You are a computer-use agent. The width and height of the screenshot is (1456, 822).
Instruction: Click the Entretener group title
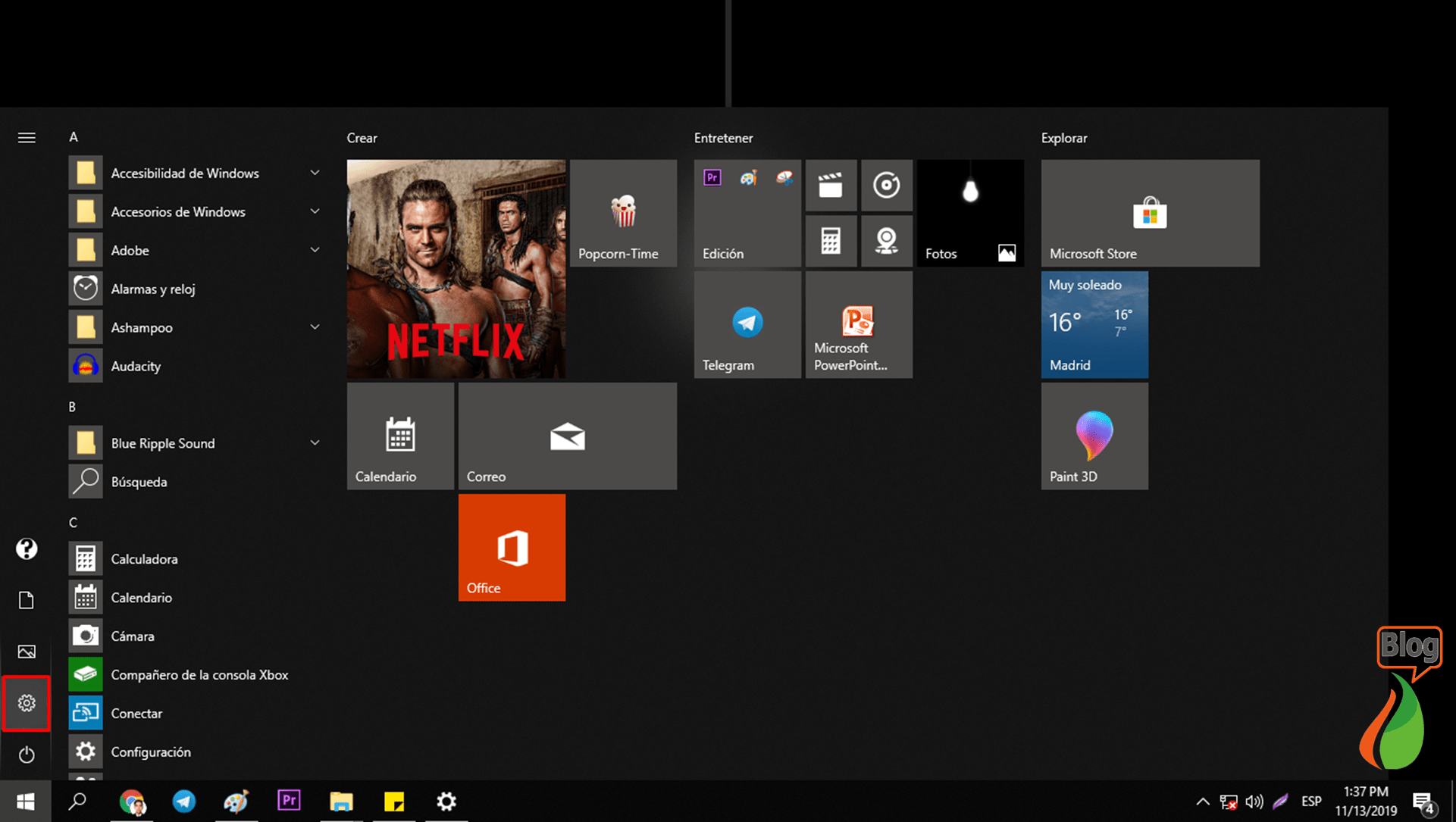tap(723, 138)
